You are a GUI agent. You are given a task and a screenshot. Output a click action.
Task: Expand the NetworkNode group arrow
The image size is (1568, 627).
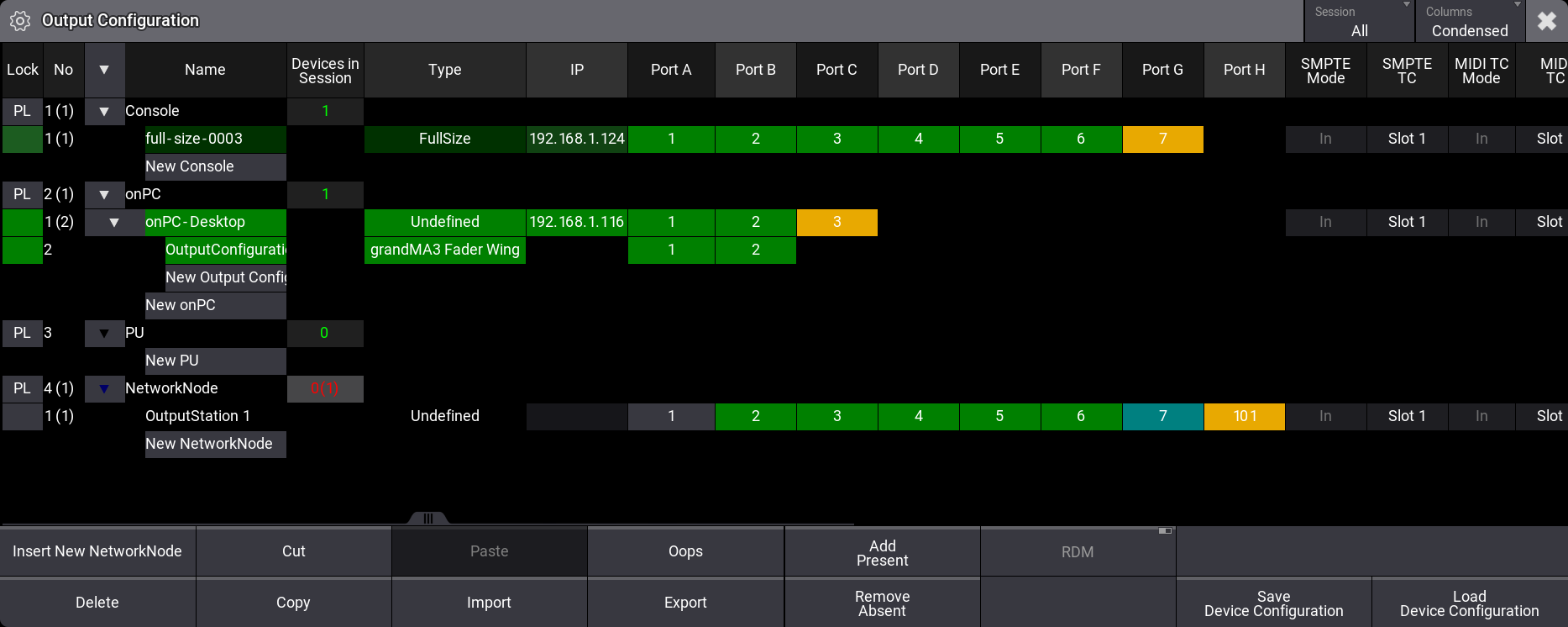click(104, 388)
